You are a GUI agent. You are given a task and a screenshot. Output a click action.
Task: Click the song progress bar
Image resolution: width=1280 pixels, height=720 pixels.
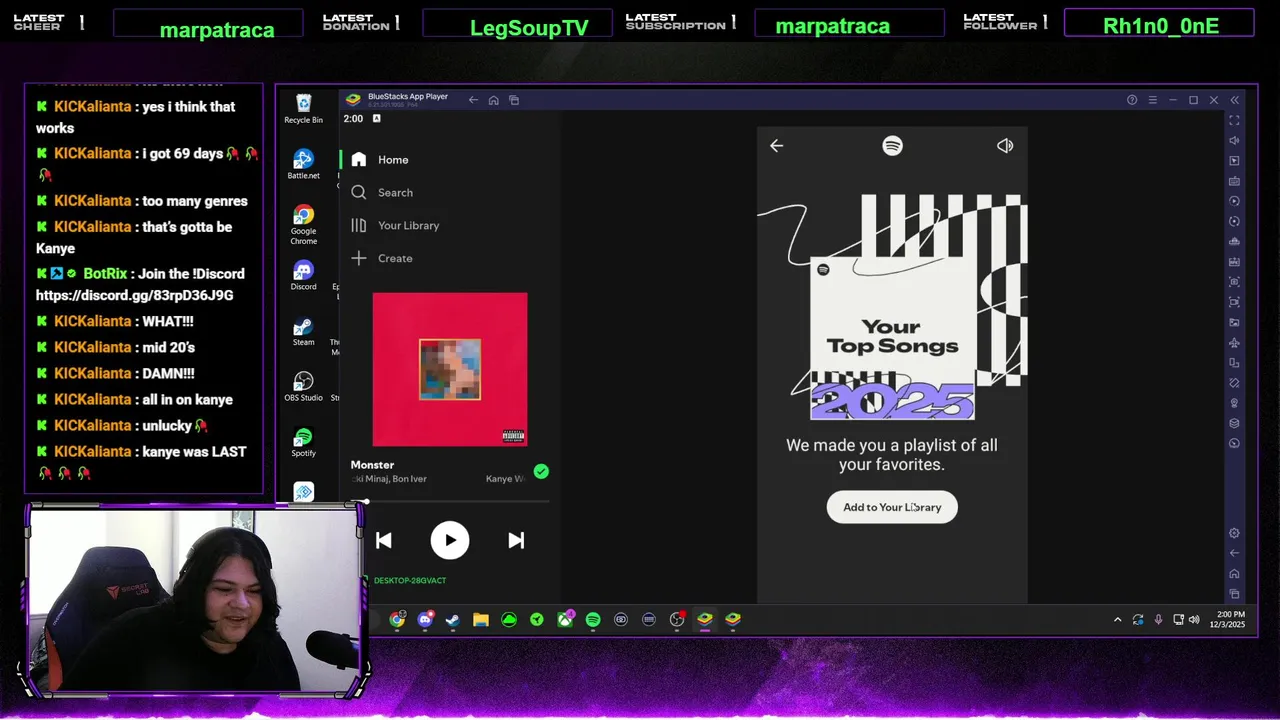pos(450,501)
